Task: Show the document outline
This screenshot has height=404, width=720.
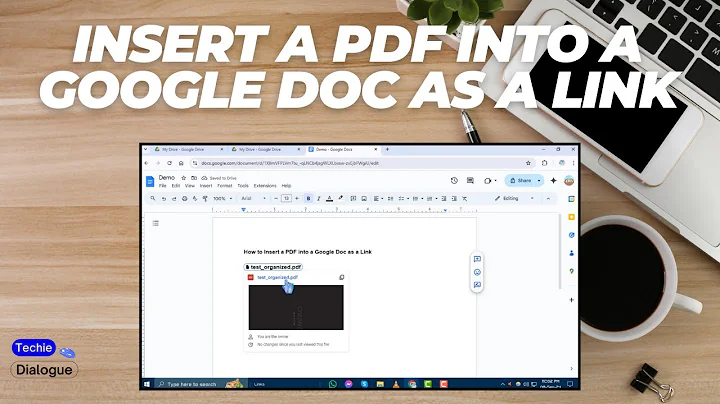Action: coord(156,223)
